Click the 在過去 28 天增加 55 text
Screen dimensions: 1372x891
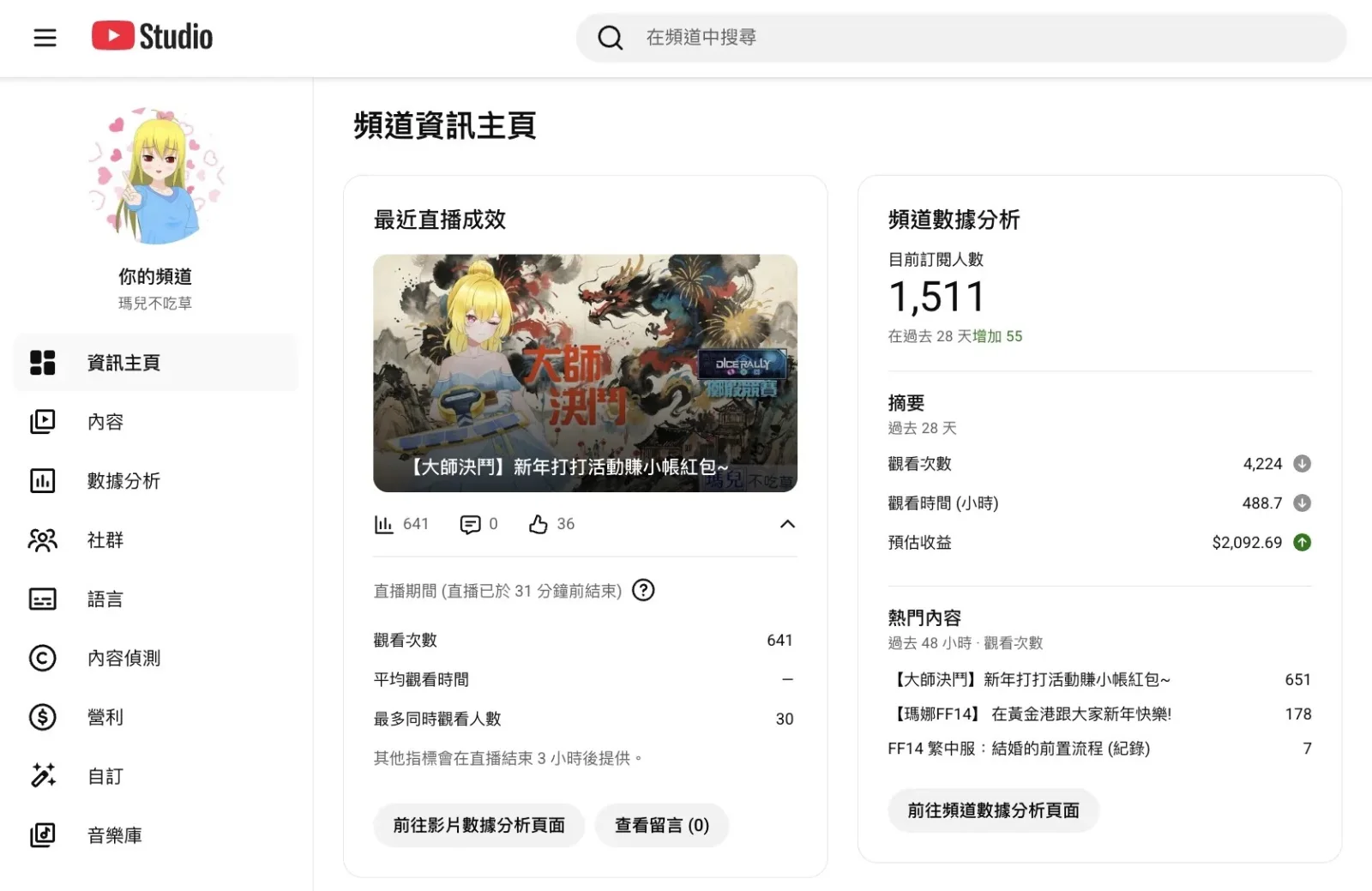(x=955, y=336)
